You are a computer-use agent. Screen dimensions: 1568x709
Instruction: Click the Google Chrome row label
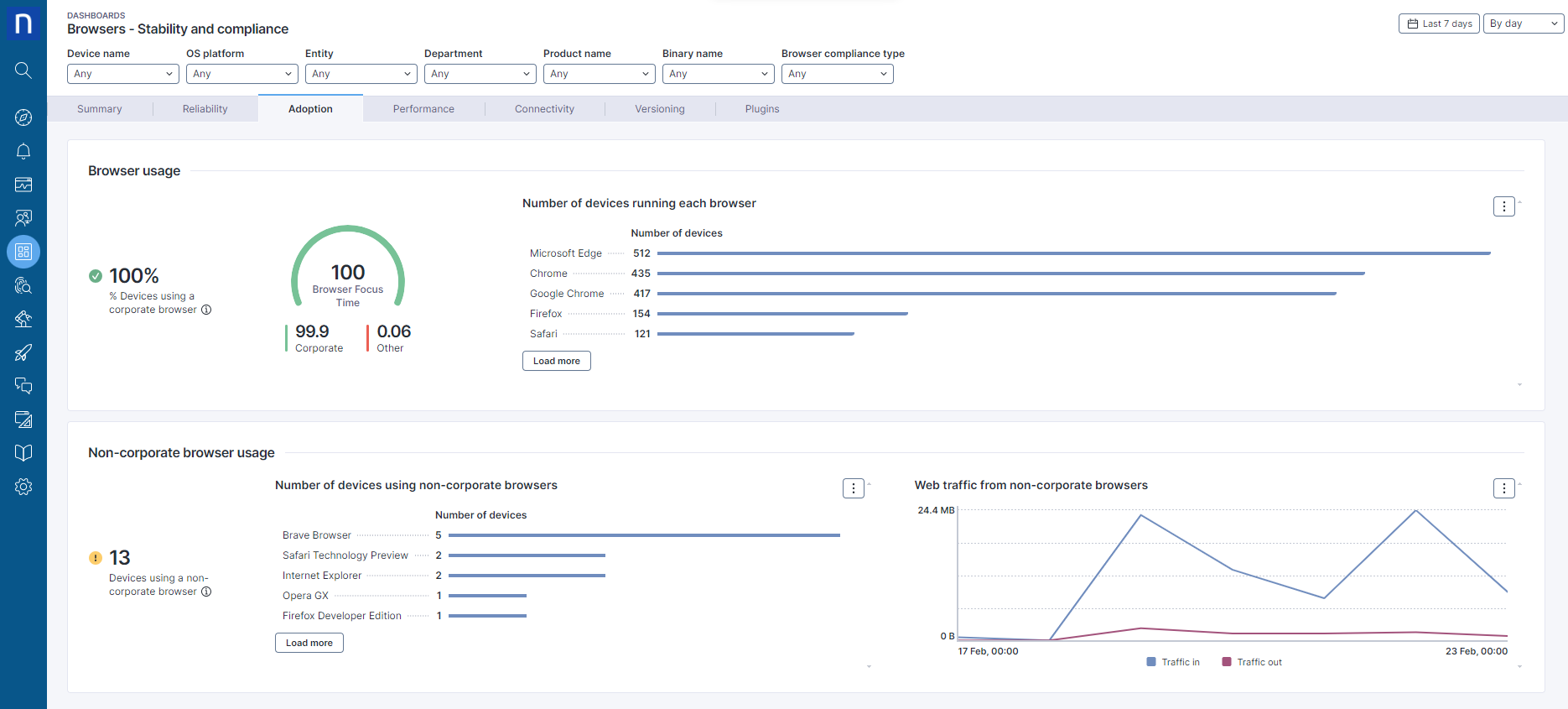pos(567,294)
